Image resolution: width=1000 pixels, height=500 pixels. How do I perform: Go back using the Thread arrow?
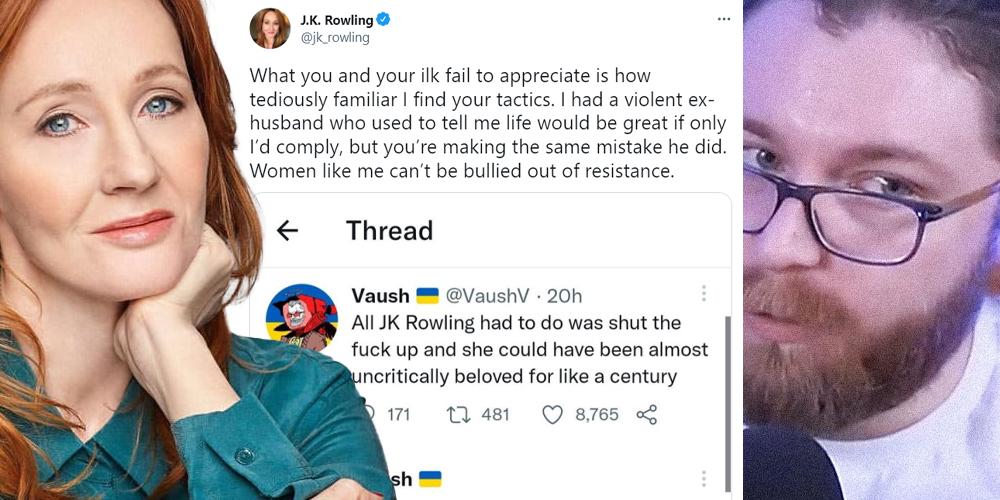pos(287,231)
